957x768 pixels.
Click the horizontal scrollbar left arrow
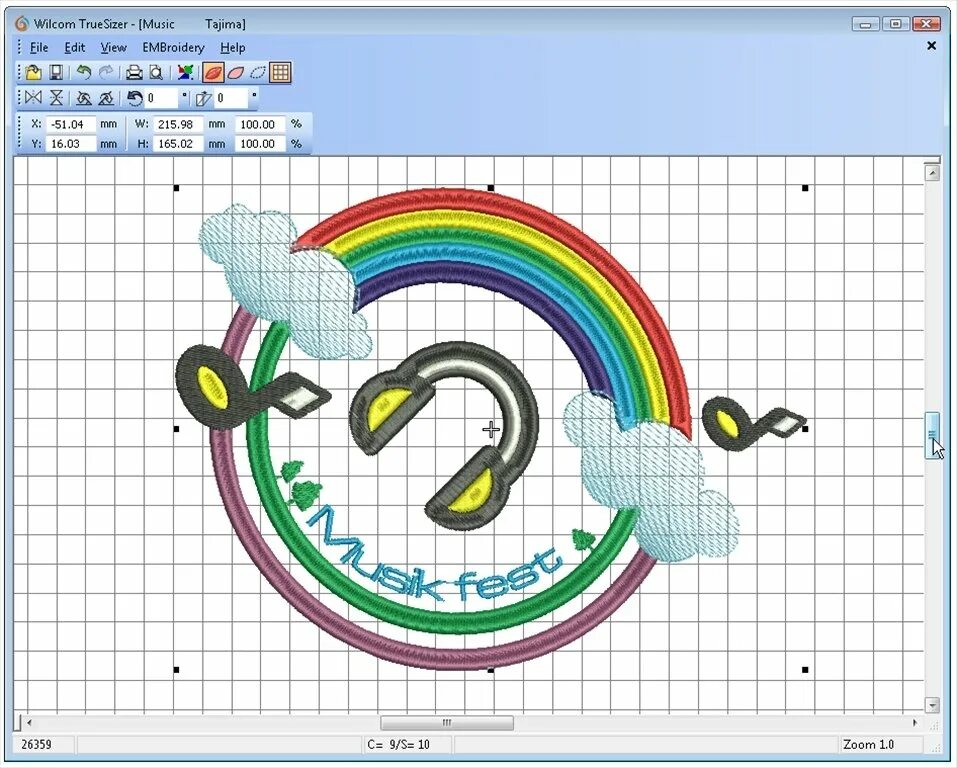29,723
